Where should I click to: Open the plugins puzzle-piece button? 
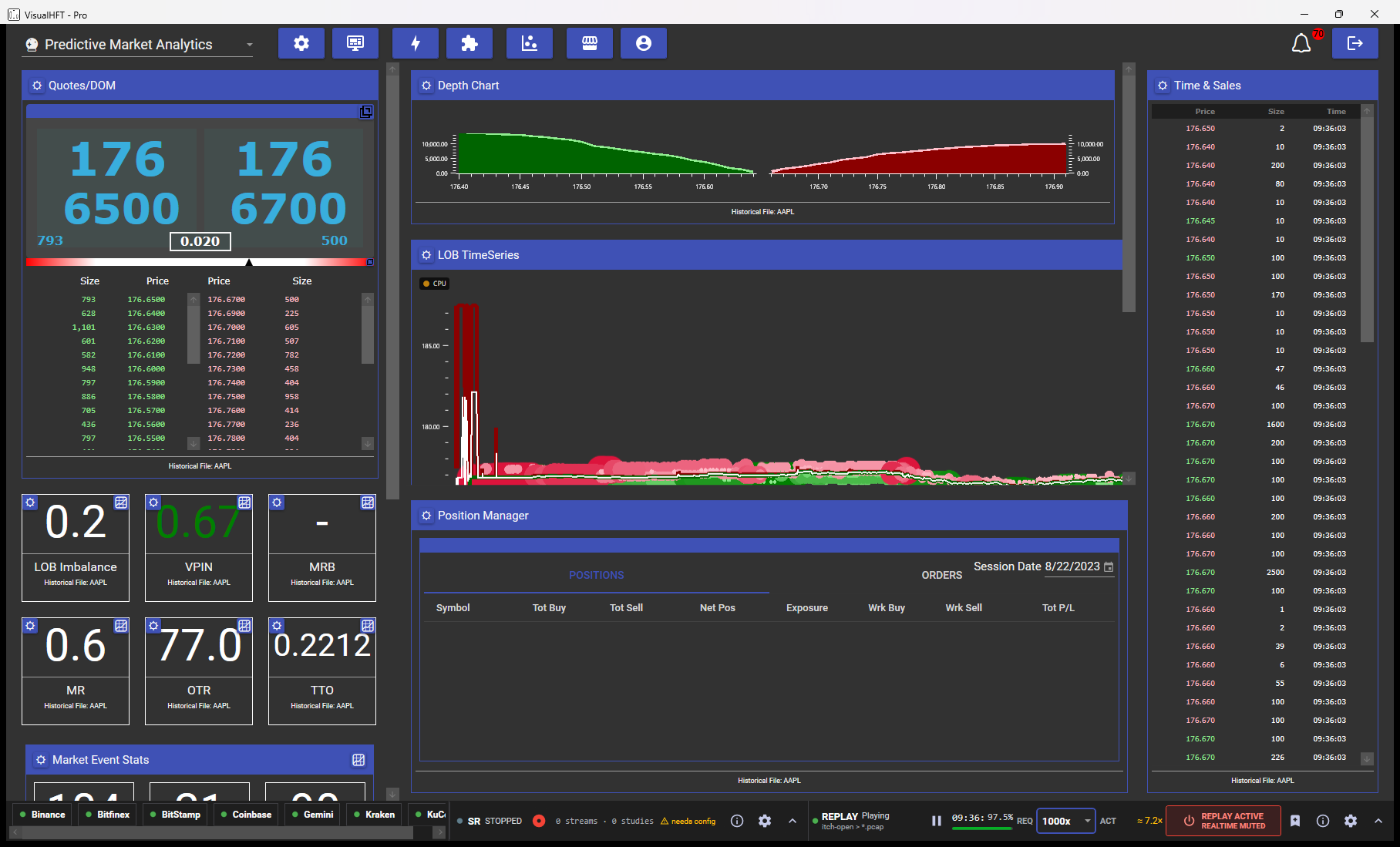pyautogui.click(x=469, y=43)
